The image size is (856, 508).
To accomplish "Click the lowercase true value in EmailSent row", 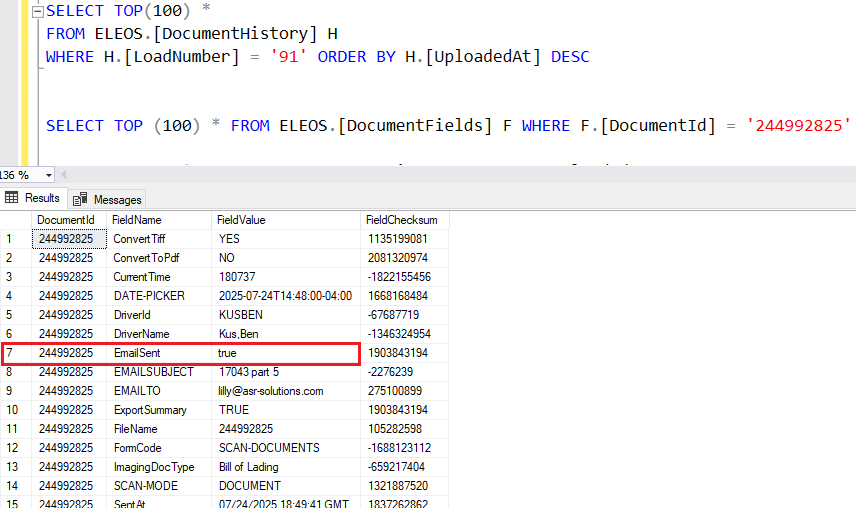I will pyautogui.click(x=286, y=353).
